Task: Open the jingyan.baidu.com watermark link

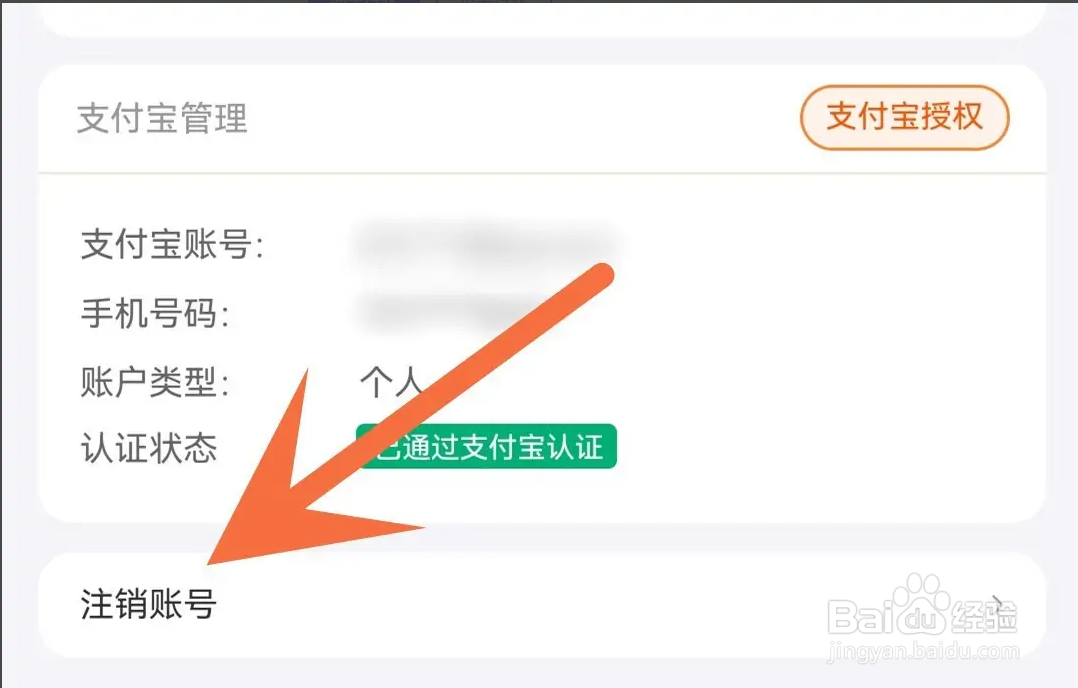Action: pyautogui.click(x=923, y=650)
